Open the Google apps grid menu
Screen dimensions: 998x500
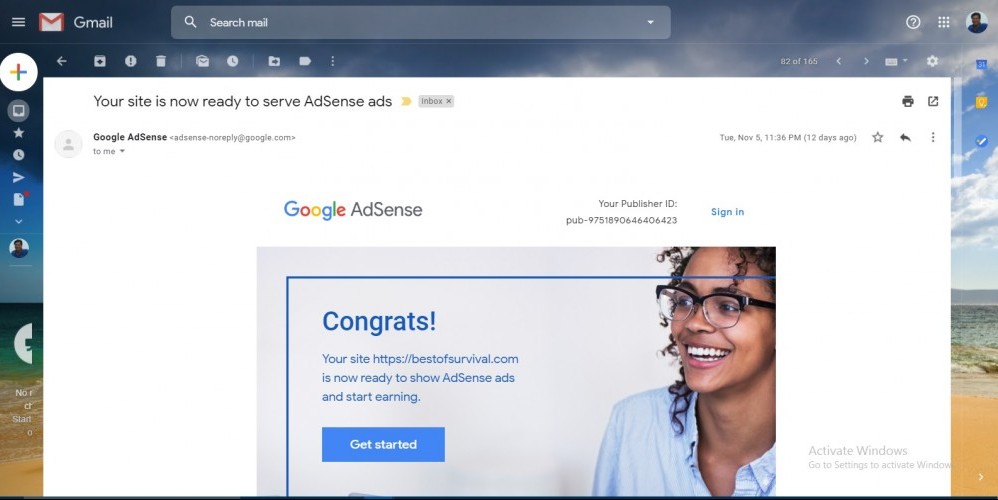point(943,22)
